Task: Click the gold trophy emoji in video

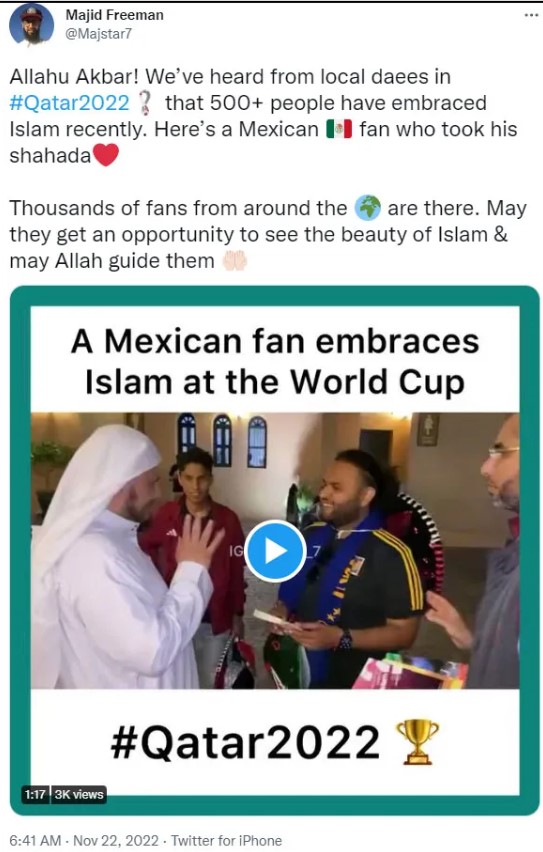Action: 417,742
